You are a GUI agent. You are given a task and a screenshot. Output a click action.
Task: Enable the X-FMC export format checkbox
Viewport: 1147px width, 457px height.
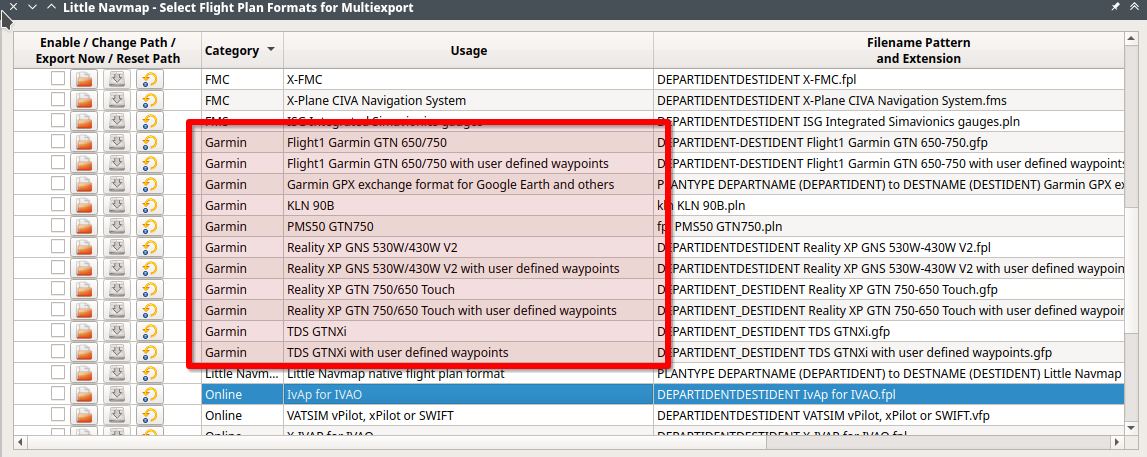pos(58,79)
